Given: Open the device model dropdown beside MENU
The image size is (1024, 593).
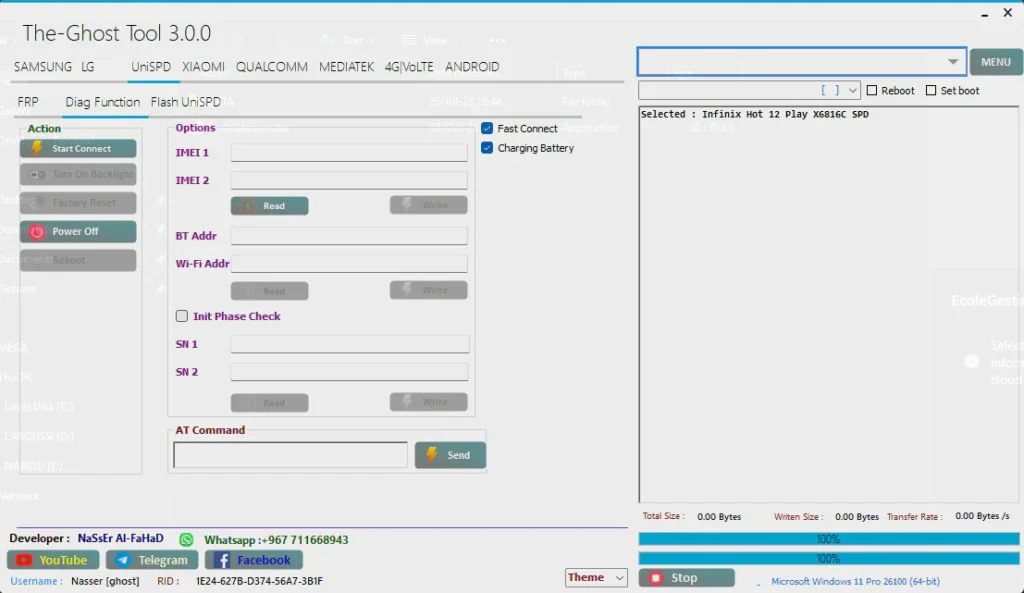Looking at the screenshot, I should (952, 62).
